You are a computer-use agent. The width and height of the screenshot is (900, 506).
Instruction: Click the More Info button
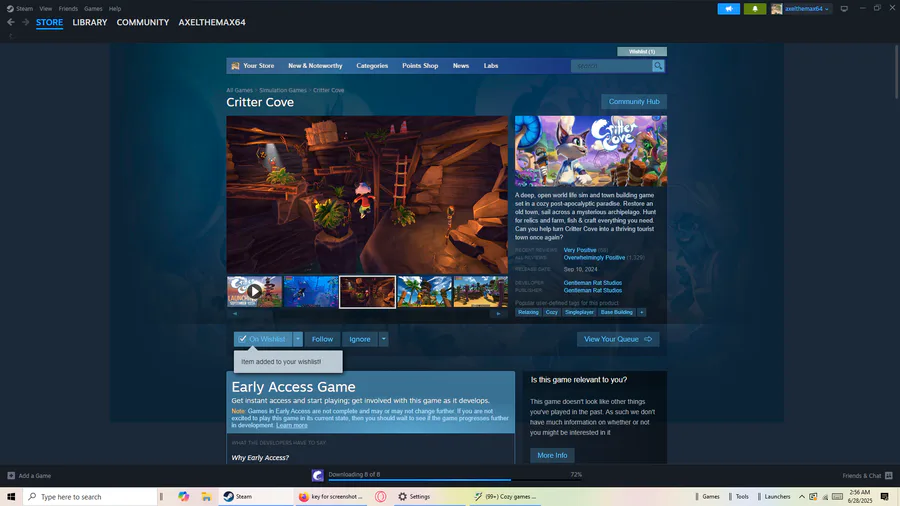pos(552,455)
